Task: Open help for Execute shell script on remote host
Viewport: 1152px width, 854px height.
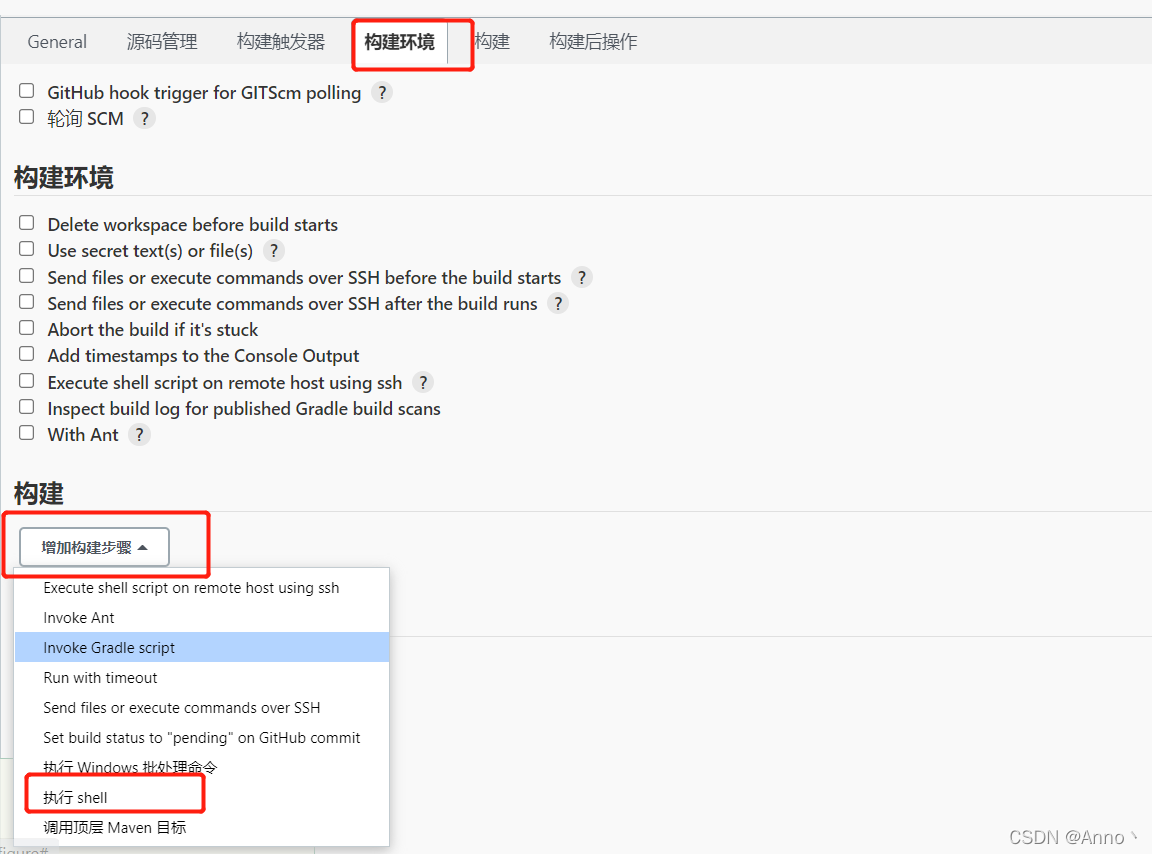Action: click(x=422, y=382)
